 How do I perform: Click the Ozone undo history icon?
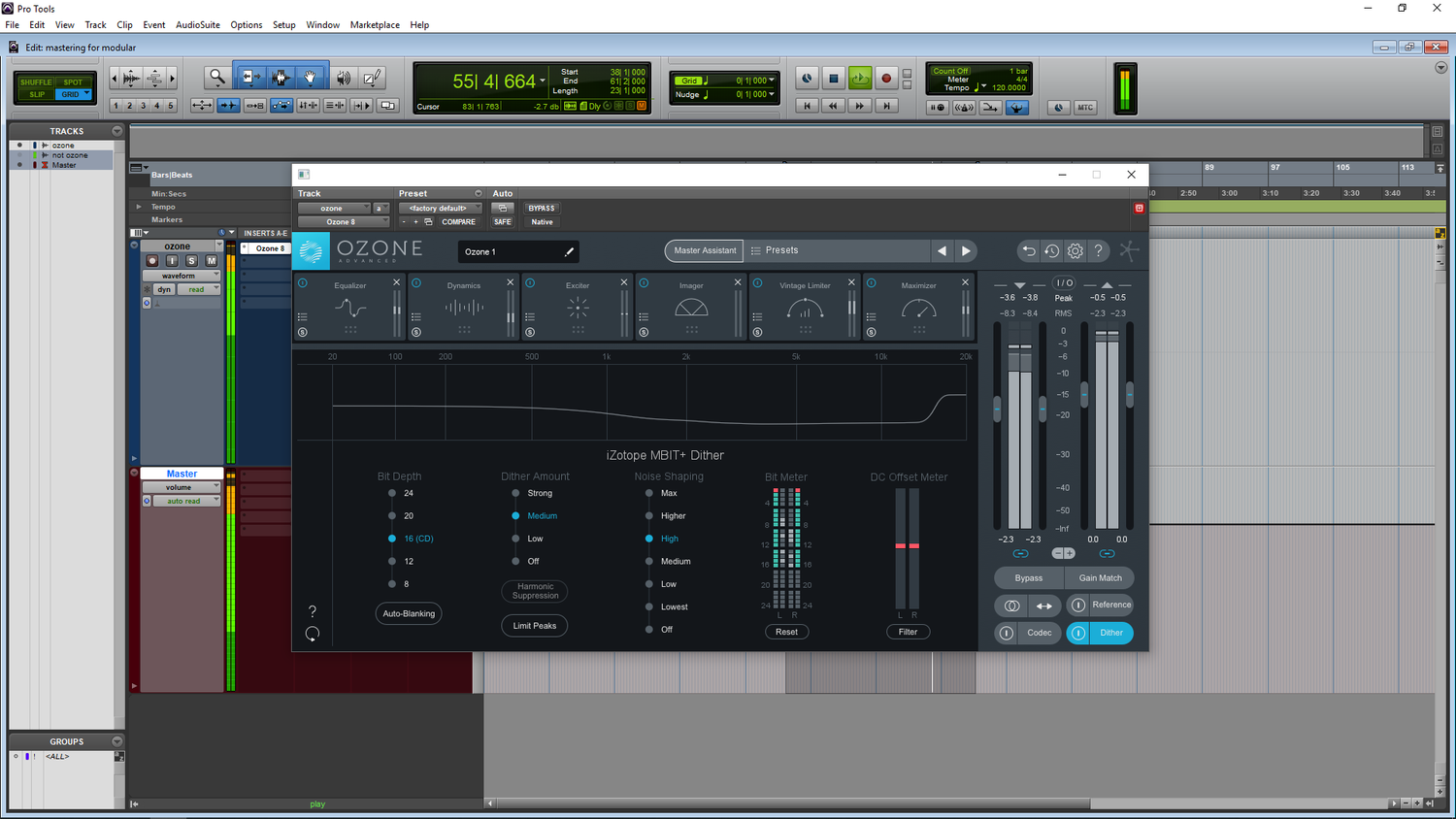pyautogui.click(x=1052, y=251)
